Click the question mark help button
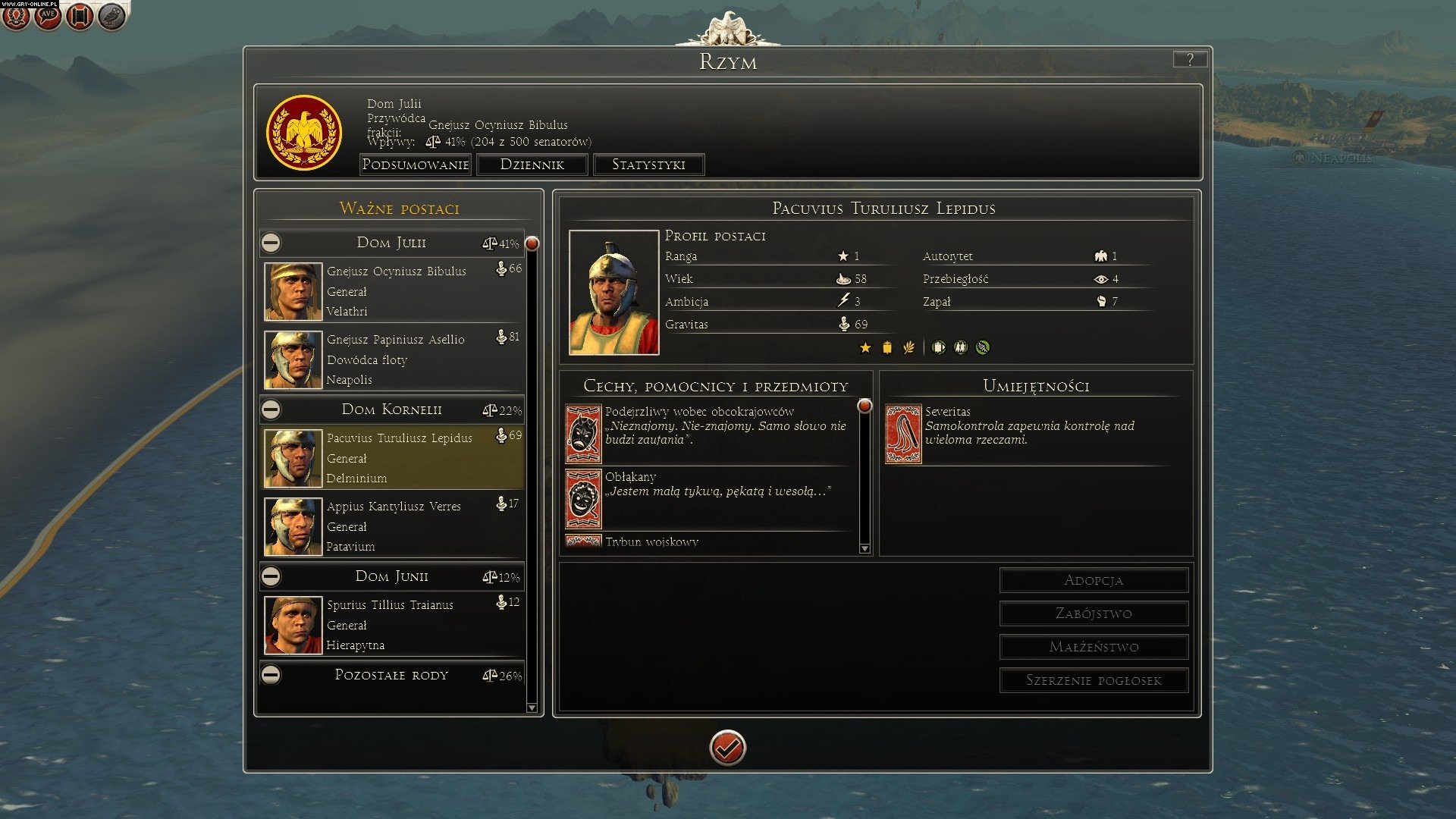 coord(1190,59)
